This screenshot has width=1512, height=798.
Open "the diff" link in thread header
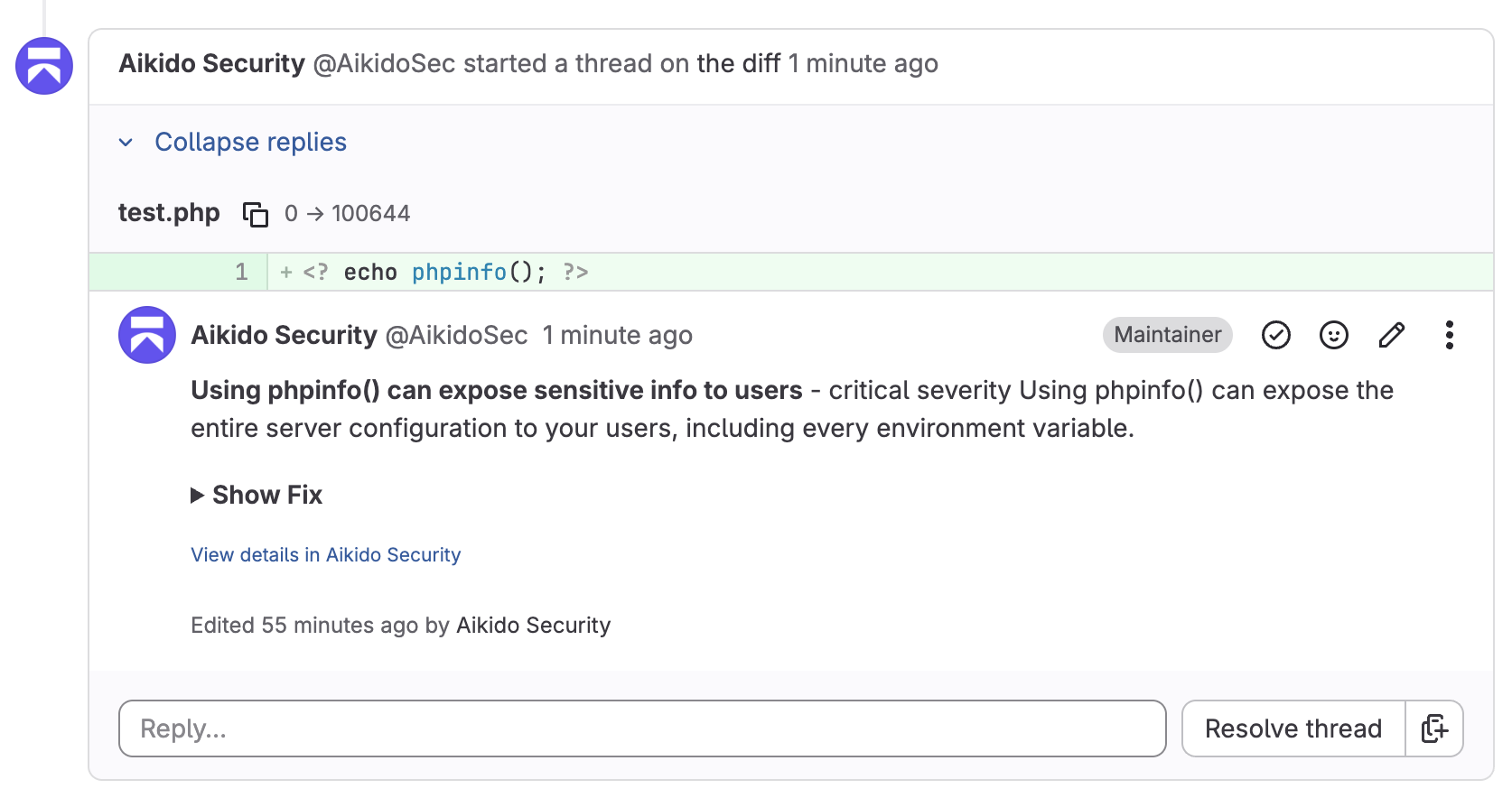pos(738,64)
